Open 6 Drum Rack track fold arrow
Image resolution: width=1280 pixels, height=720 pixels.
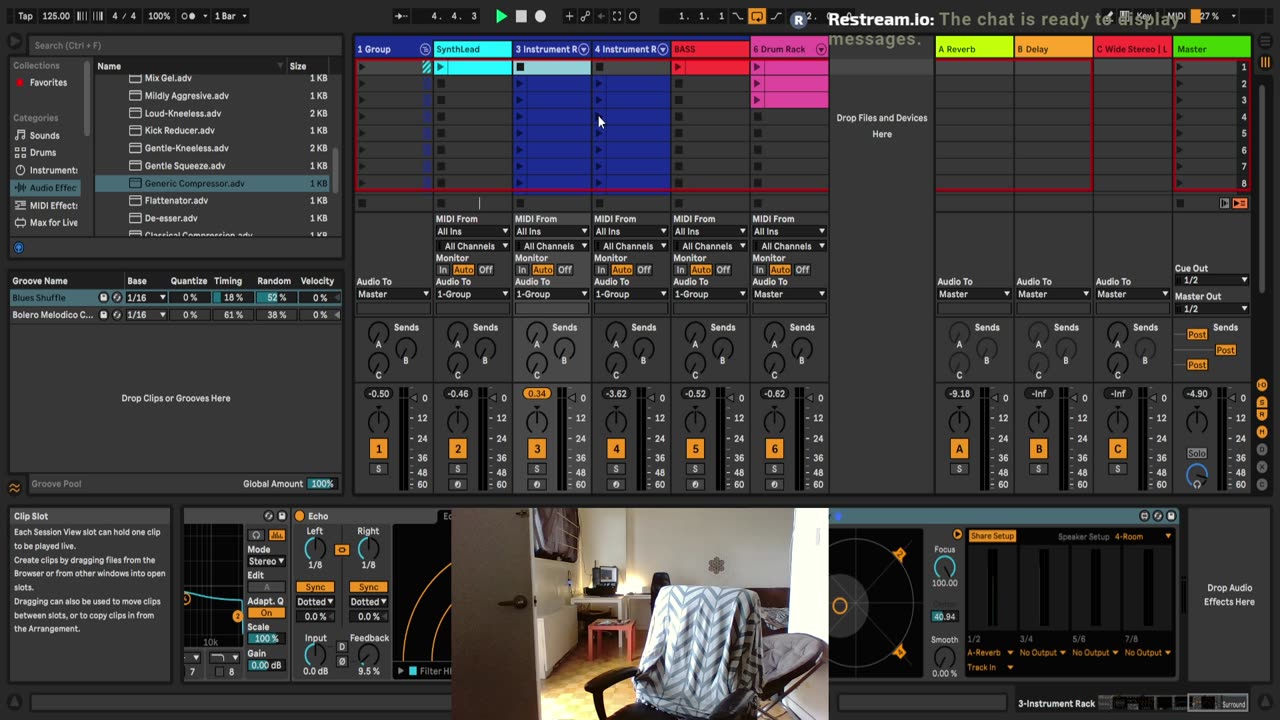tap(821, 49)
